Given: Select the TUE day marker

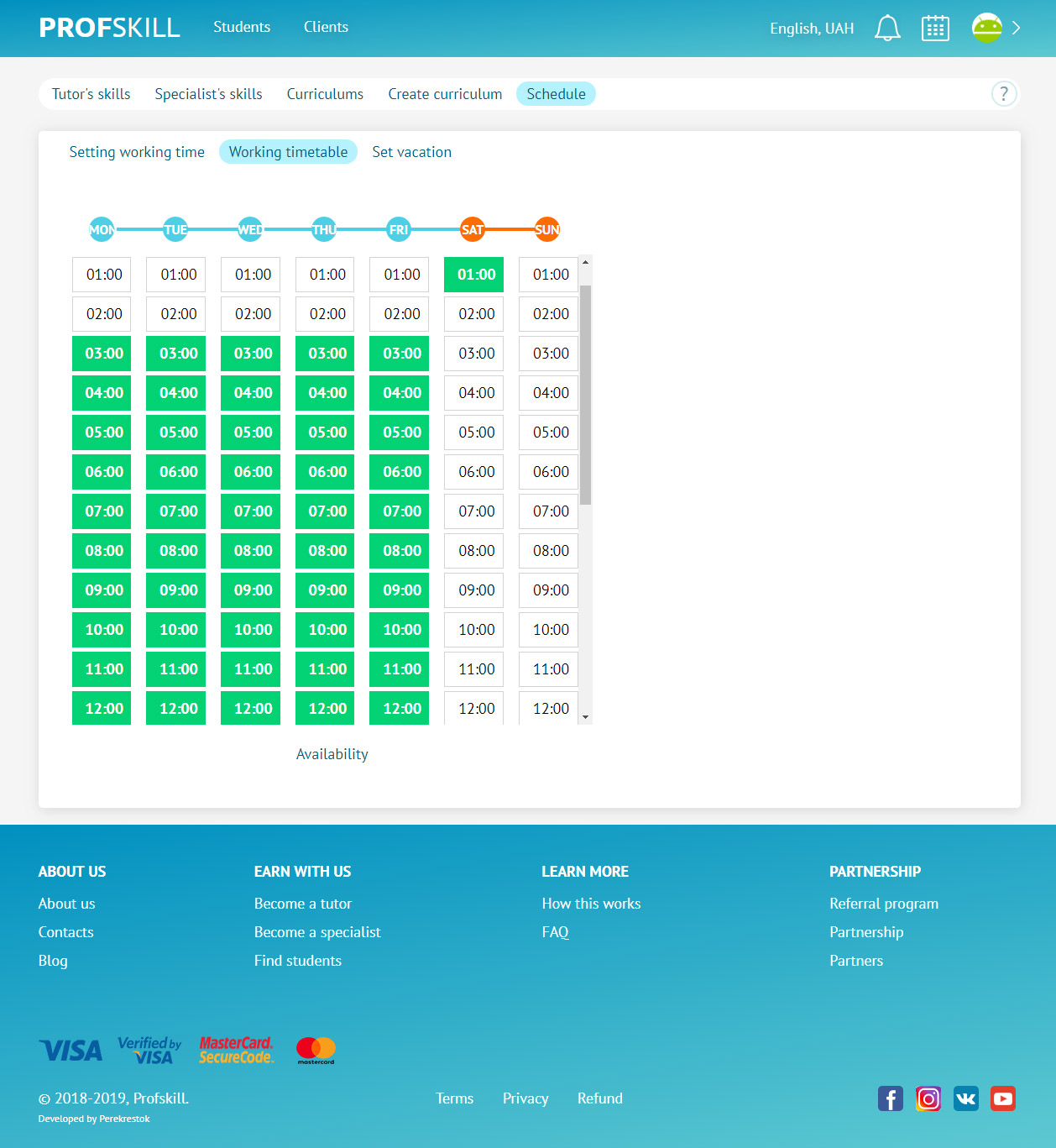Looking at the screenshot, I should (x=175, y=229).
